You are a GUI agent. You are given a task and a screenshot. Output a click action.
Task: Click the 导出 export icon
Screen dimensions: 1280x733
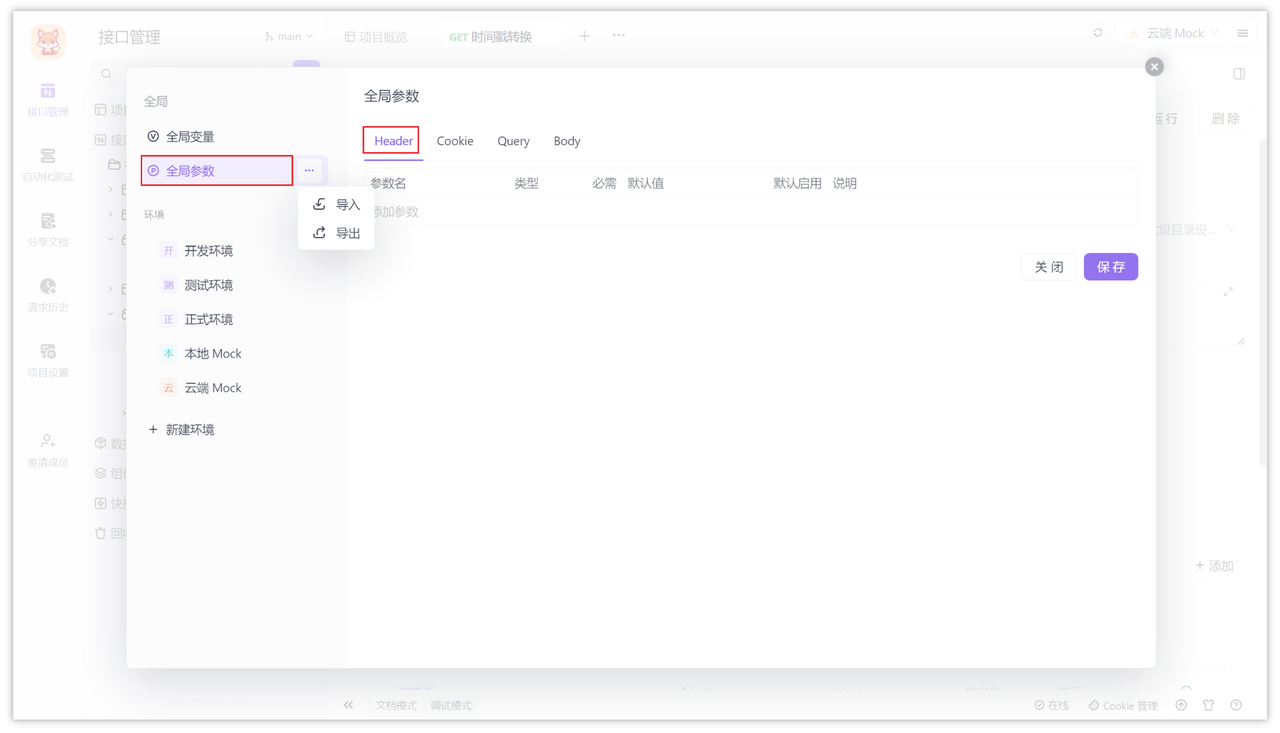point(319,233)
